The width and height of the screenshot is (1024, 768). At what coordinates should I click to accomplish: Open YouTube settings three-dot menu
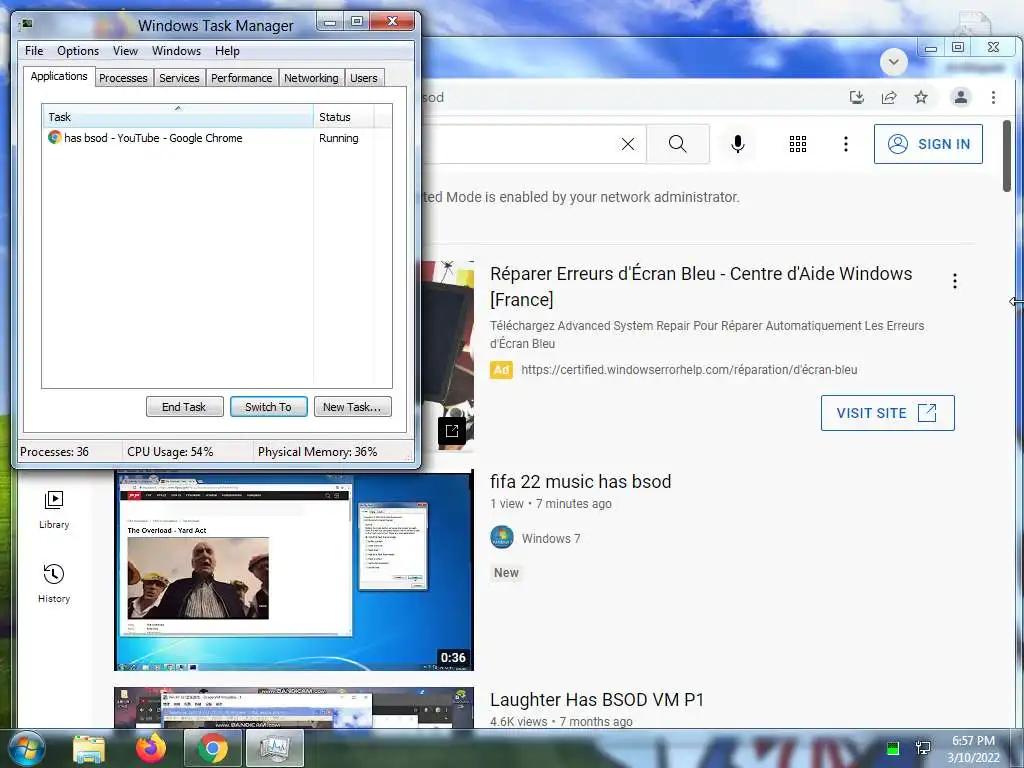[x=846, y=144]
